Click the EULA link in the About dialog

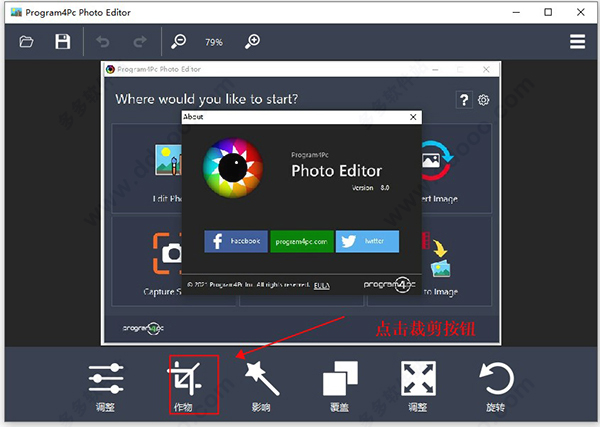[x=321, y=285]
